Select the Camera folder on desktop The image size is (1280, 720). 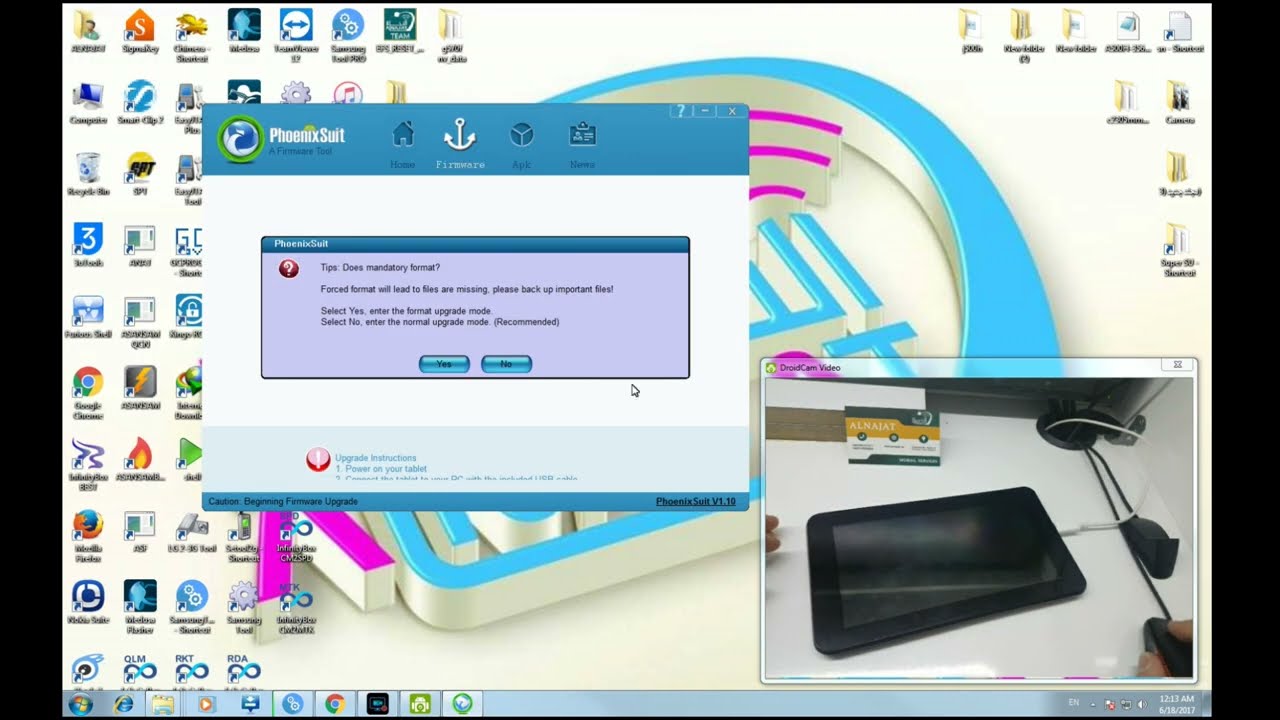(x=1179, y=102)
